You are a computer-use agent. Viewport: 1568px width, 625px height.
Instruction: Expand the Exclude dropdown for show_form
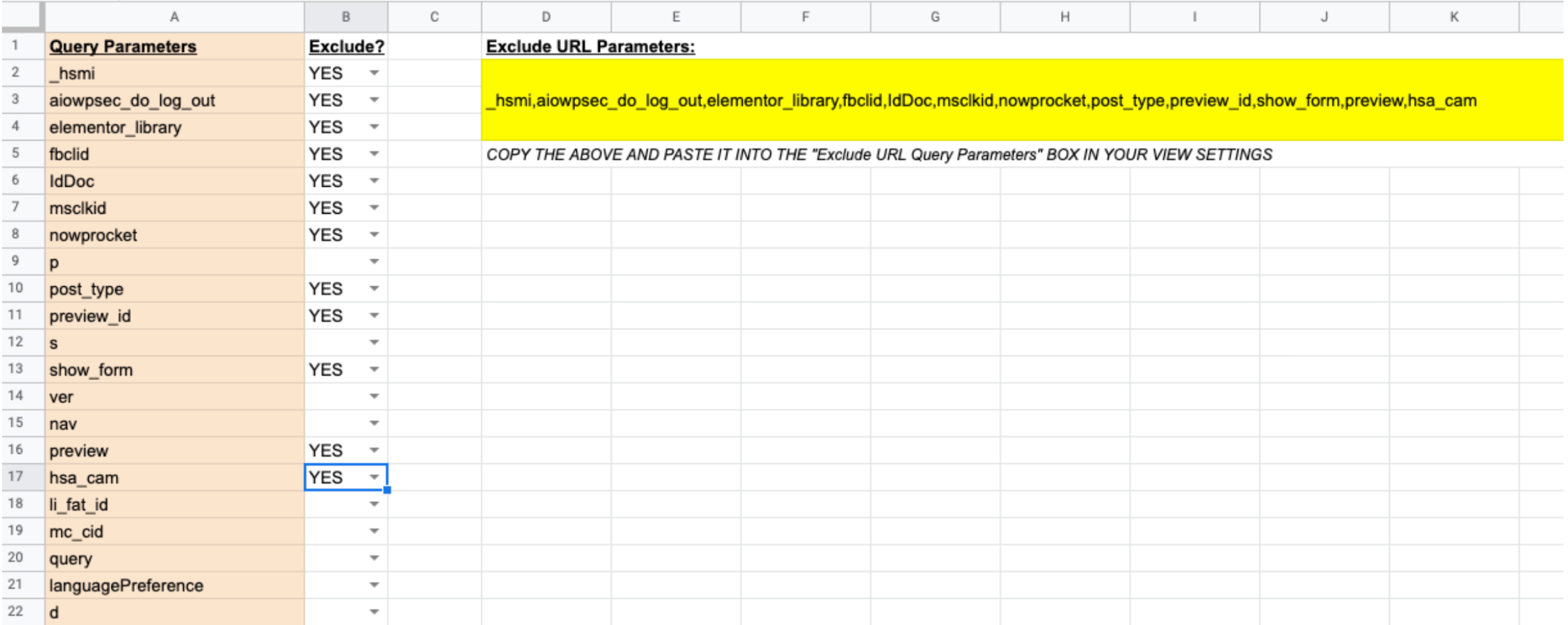[374, 370]
